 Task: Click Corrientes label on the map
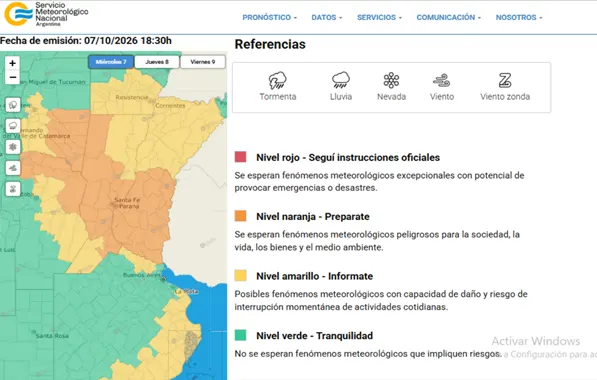(170, 105)
